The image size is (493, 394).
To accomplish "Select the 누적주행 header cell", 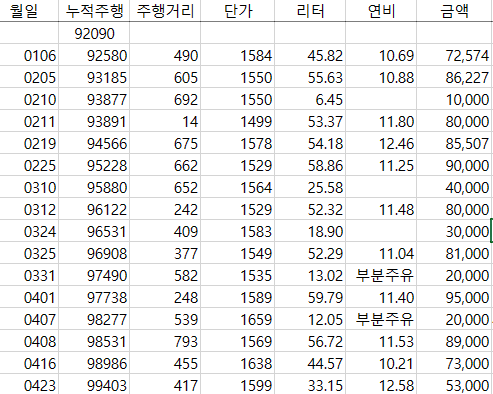I will click(94, 11).
